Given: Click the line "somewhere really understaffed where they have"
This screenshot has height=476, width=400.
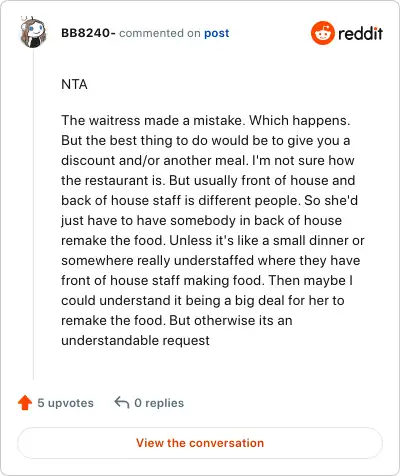Looking at the screenshot, I should (x=211, y=260).
